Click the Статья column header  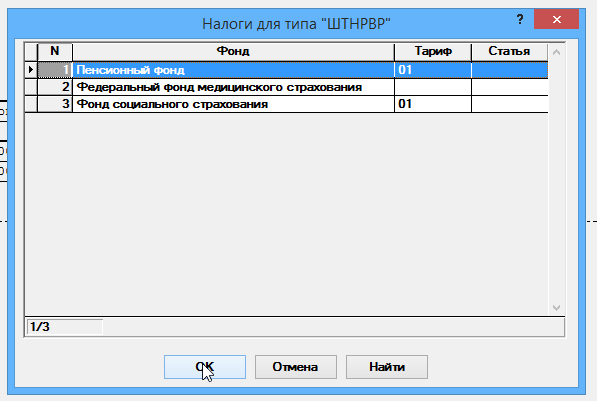[509, 51]
